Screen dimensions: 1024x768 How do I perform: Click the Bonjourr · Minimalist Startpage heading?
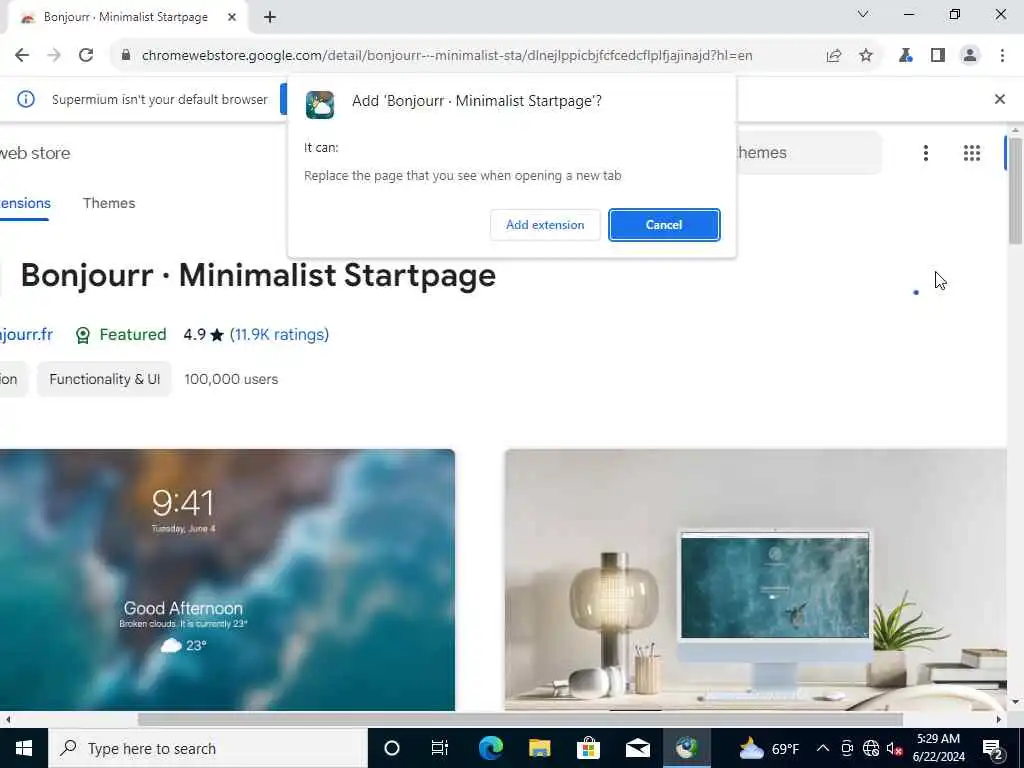(x=259, y=276)
